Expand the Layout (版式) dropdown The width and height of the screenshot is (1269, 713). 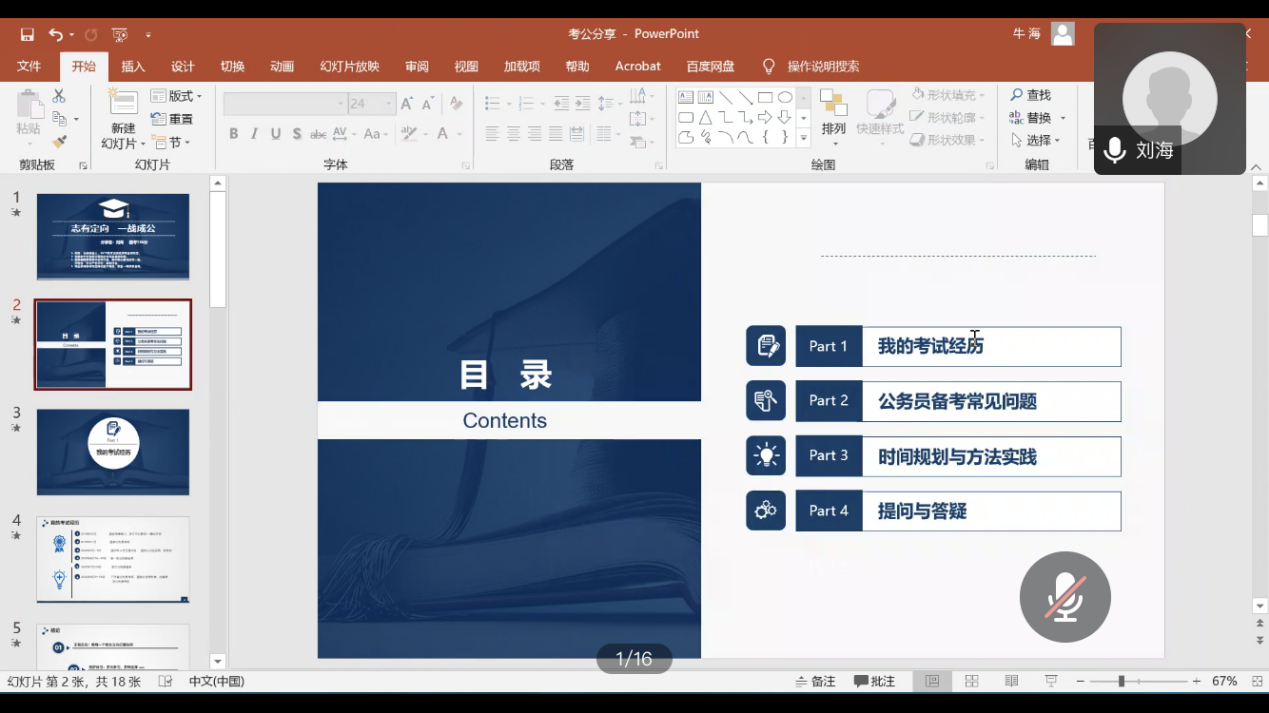tap(177, 96)
